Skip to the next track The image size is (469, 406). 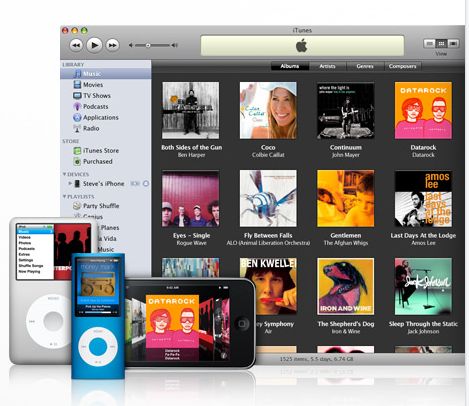point(113,45)
